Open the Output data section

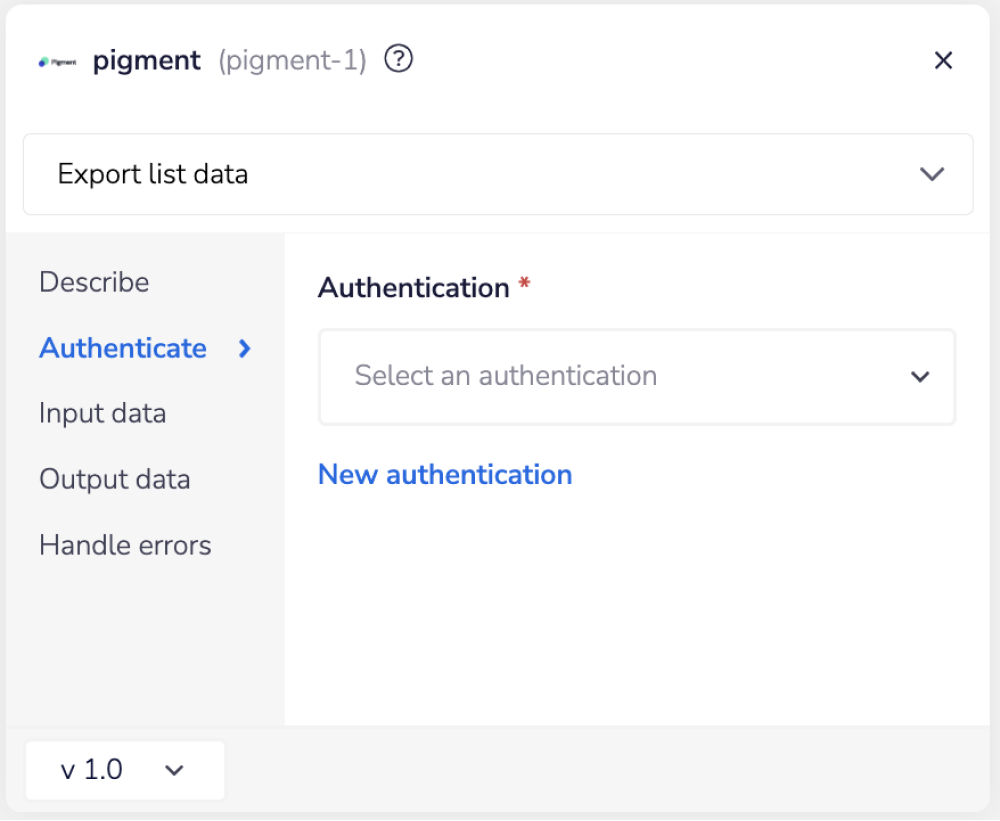[x=114, y=479]
